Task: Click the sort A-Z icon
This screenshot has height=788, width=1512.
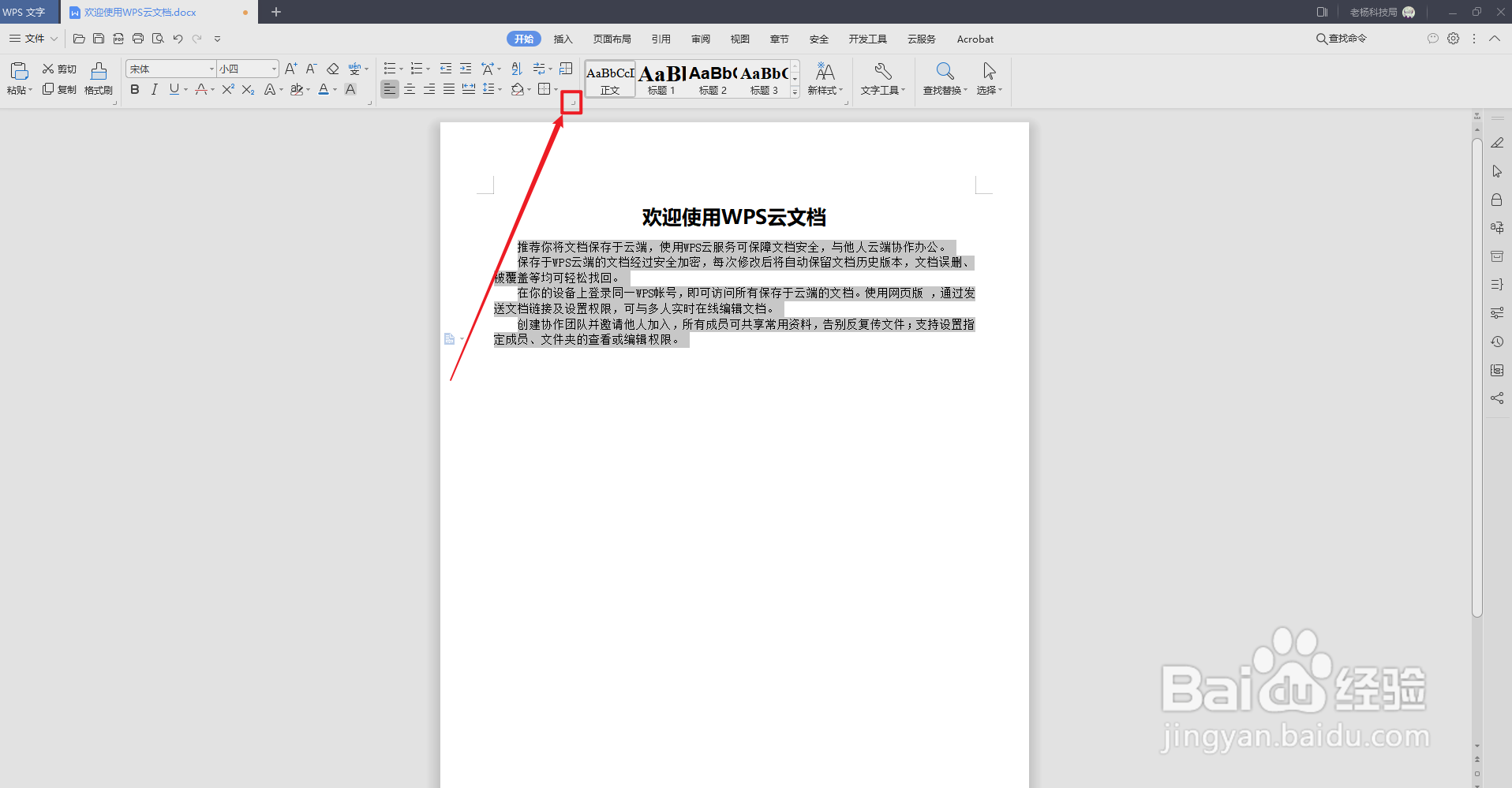Action: pyautogui.click(x=517, y=69)
